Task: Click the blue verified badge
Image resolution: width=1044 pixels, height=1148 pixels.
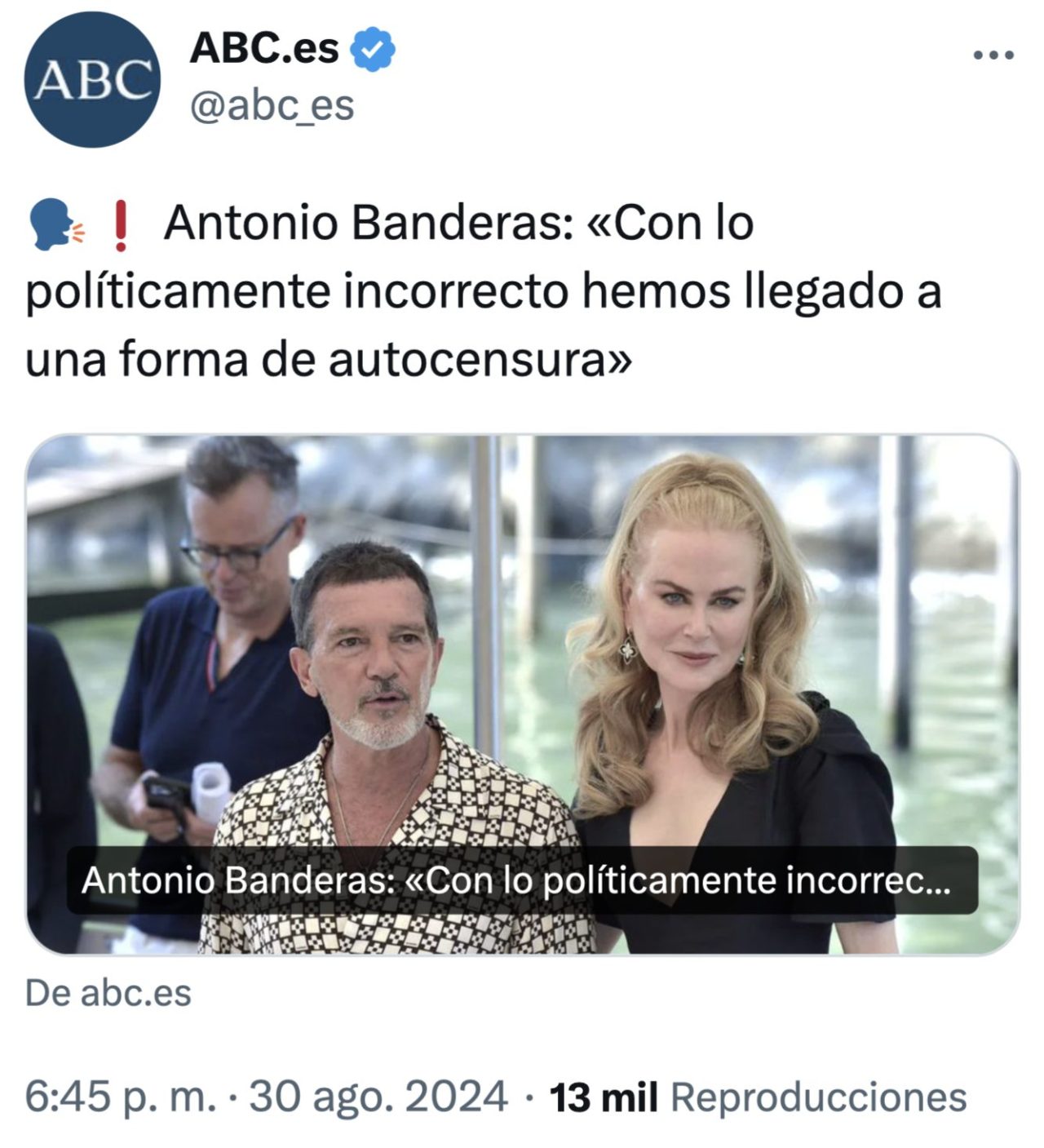Action: 373,49
